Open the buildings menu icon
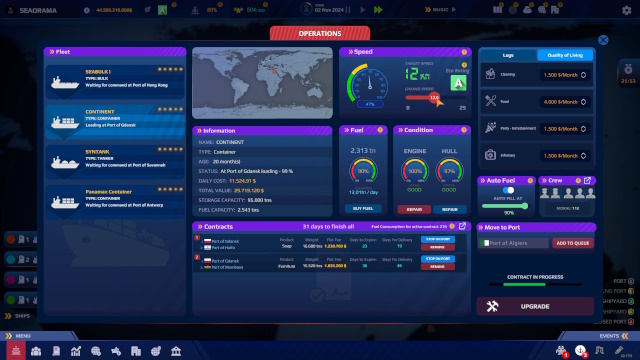Image resolution: width=640 pixels, height=360 pixels. (x=136, y=351)
